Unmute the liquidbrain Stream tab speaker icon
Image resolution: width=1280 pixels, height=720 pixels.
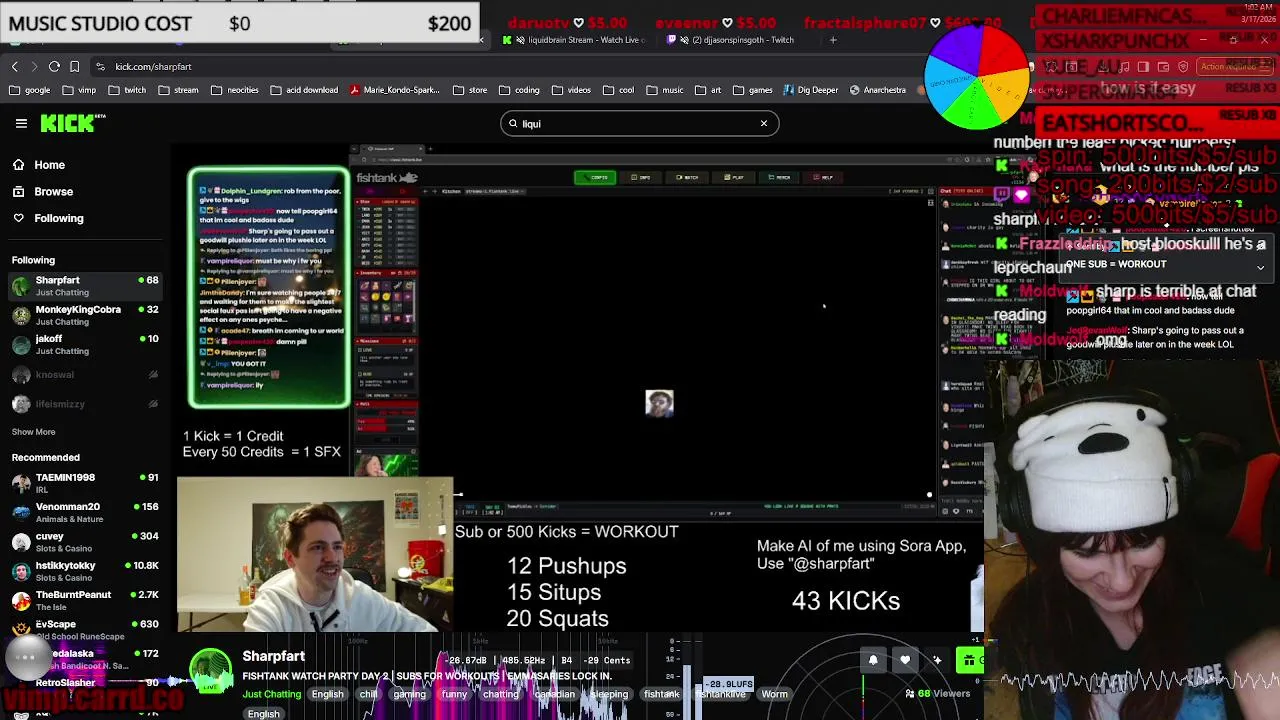point(521,40)
